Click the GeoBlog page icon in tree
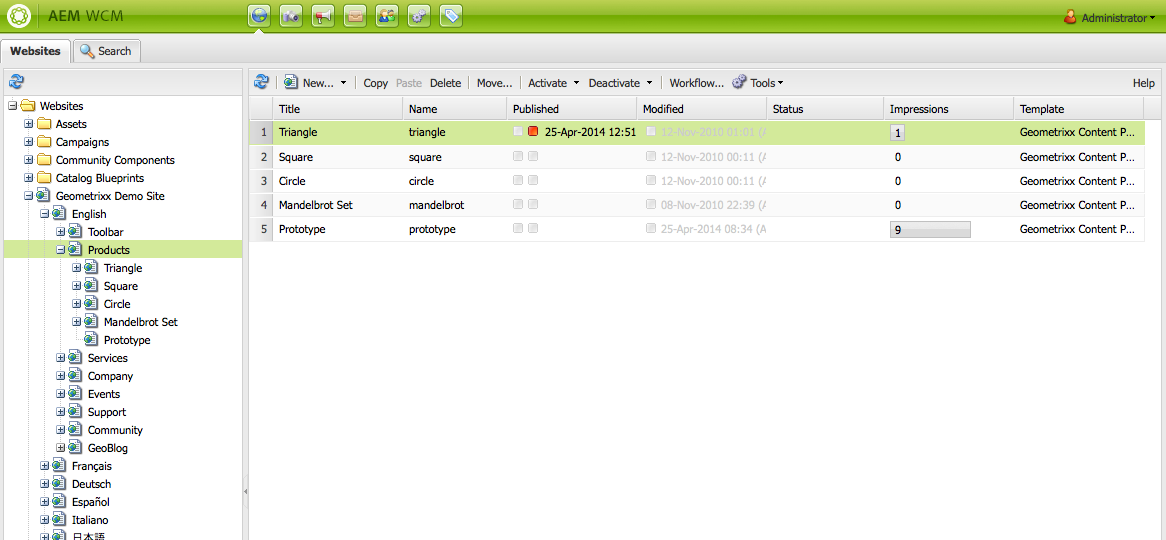 pos(75,448)
